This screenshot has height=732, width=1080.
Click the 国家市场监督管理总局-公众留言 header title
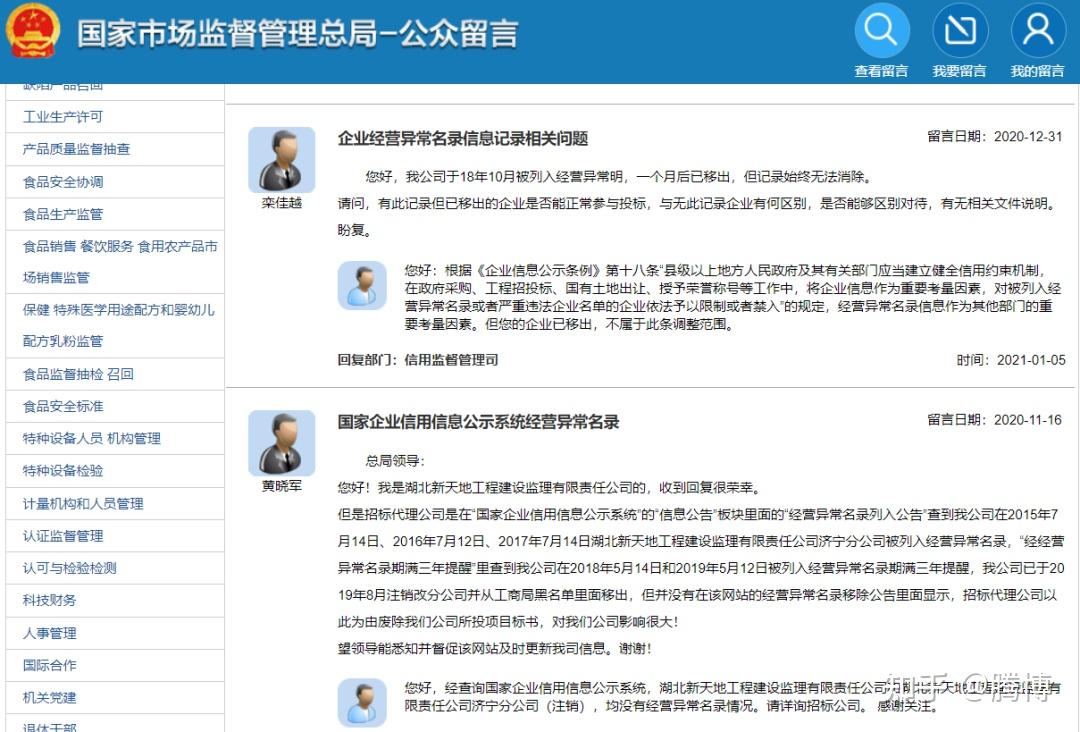click(298, 33)
